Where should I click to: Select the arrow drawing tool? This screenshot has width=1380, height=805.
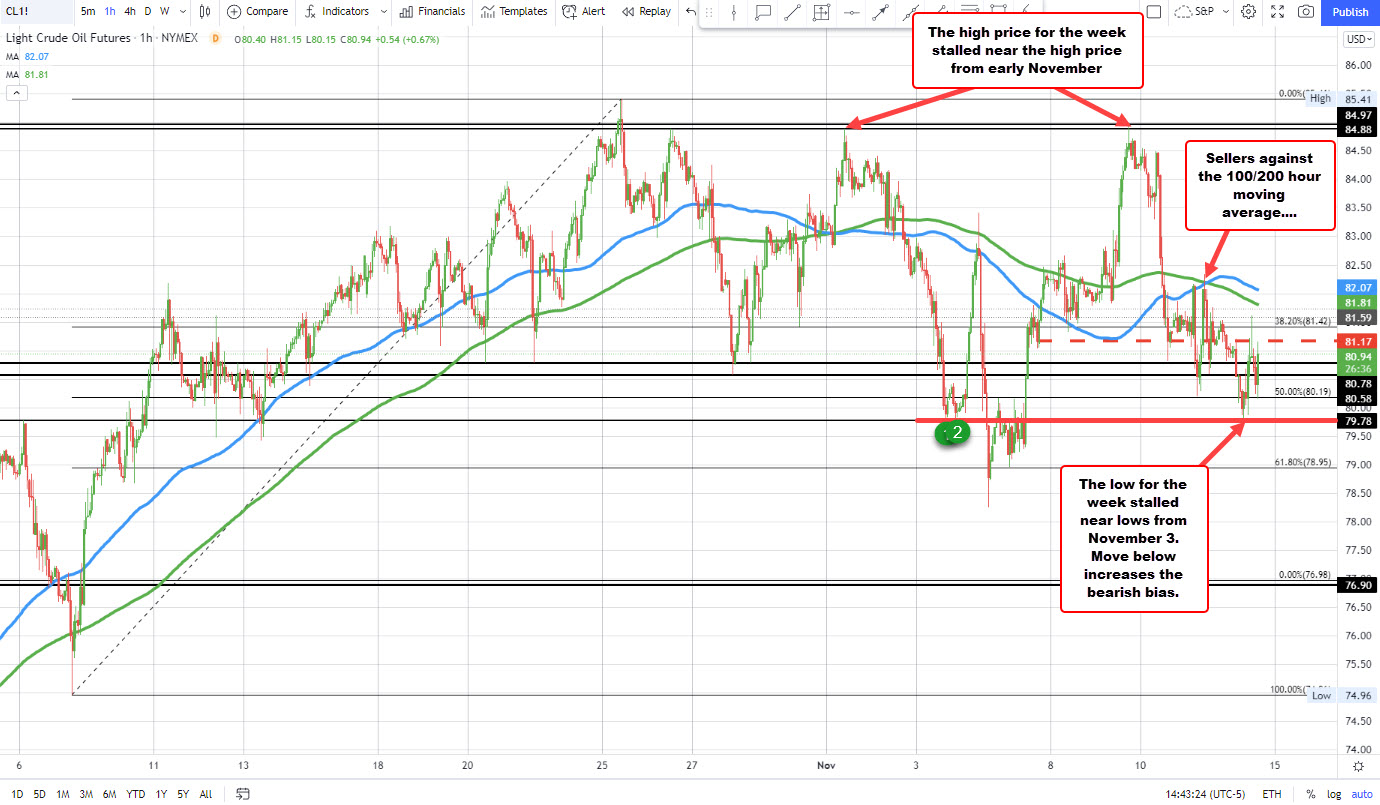[880, 13]
